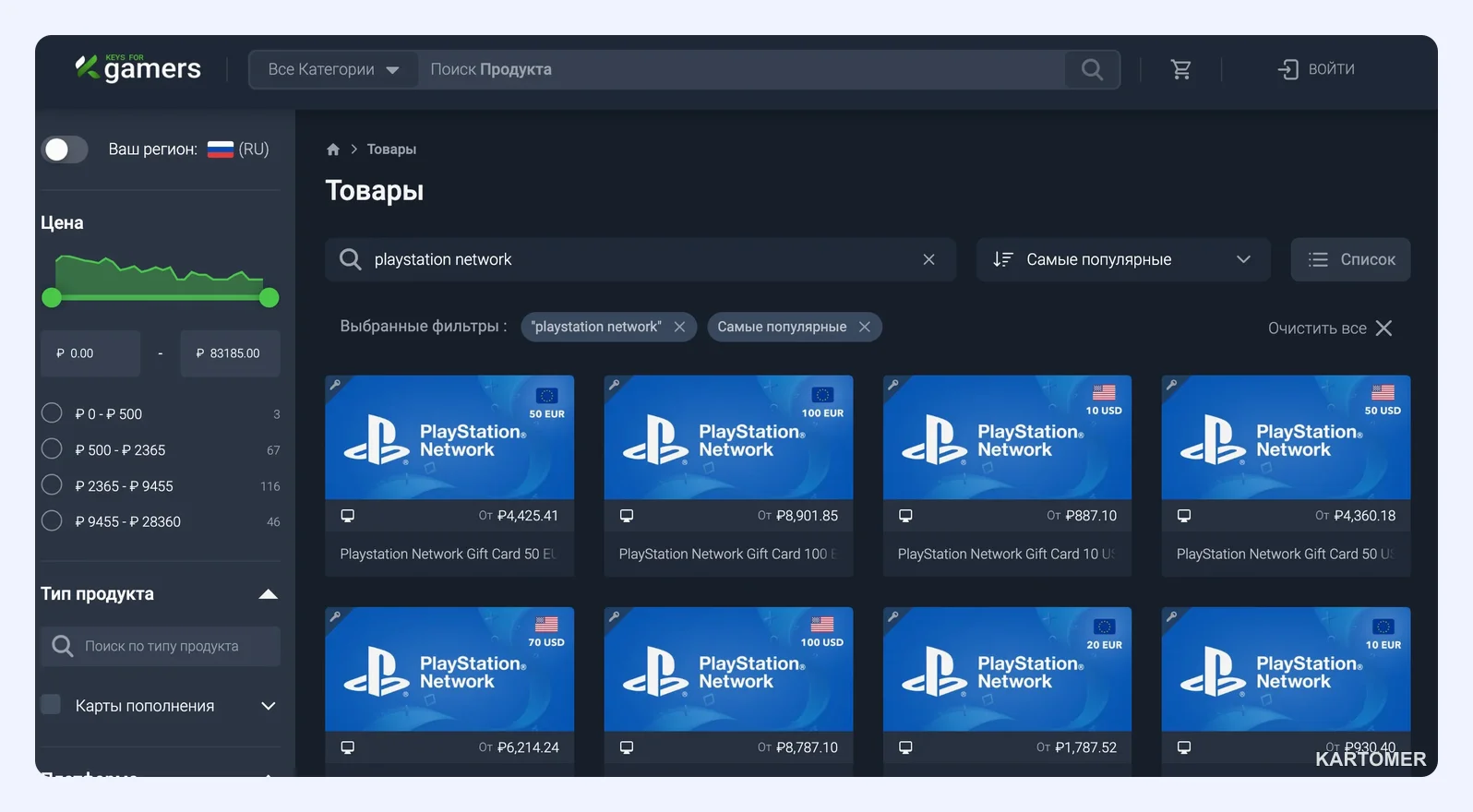Open the 50 USD PlayStation Network card image

(x=1286, y=437)
